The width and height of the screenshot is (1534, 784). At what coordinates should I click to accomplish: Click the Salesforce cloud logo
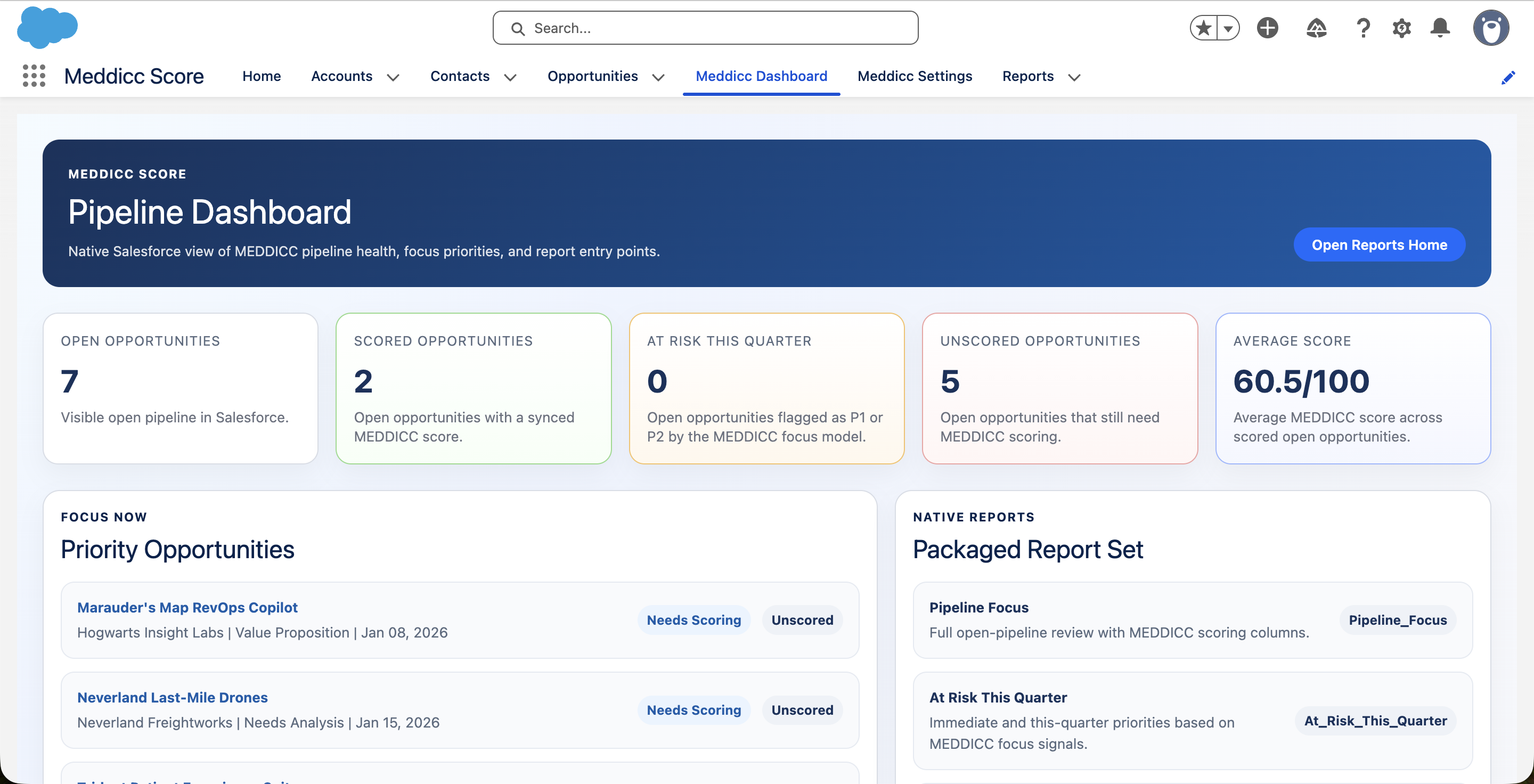47,27
